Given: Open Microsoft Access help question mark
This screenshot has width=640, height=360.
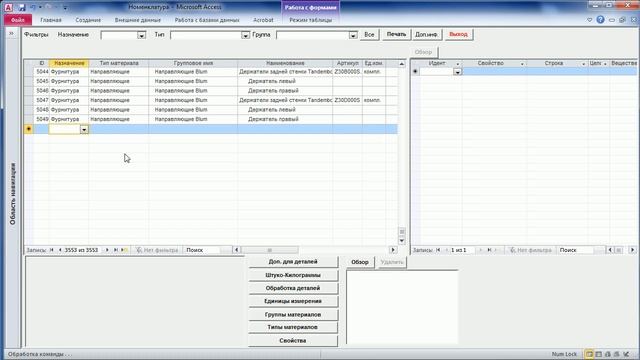Looking at the screenshot, I should 600,20.
